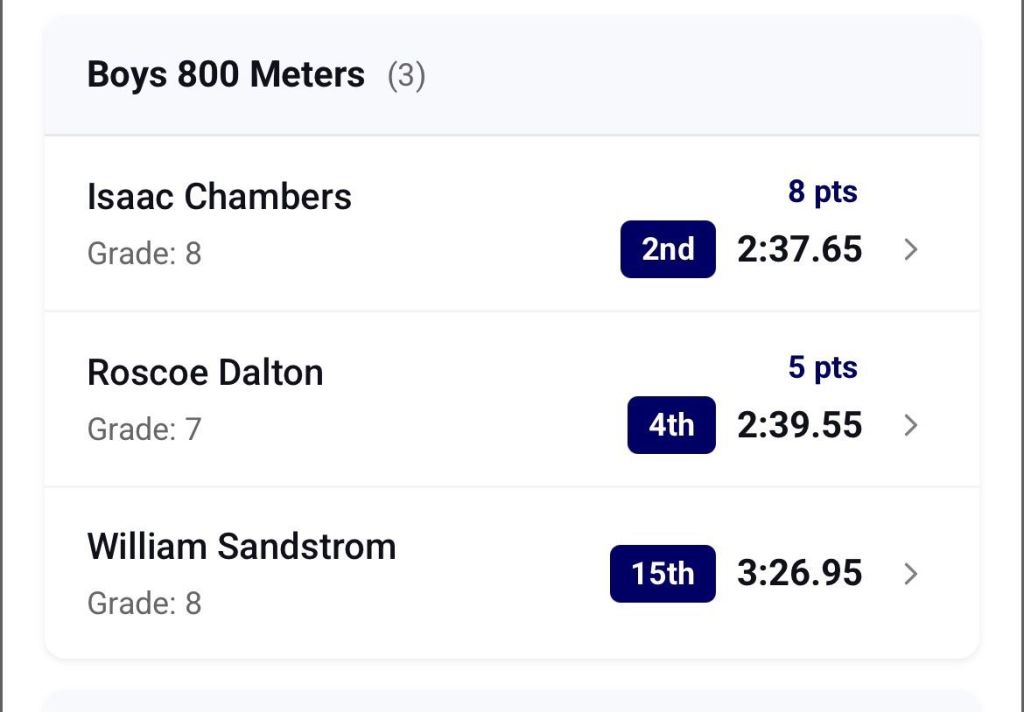
Task: Open Roscoe Dalton result chevron arrow
Action: tap(910, 426)
